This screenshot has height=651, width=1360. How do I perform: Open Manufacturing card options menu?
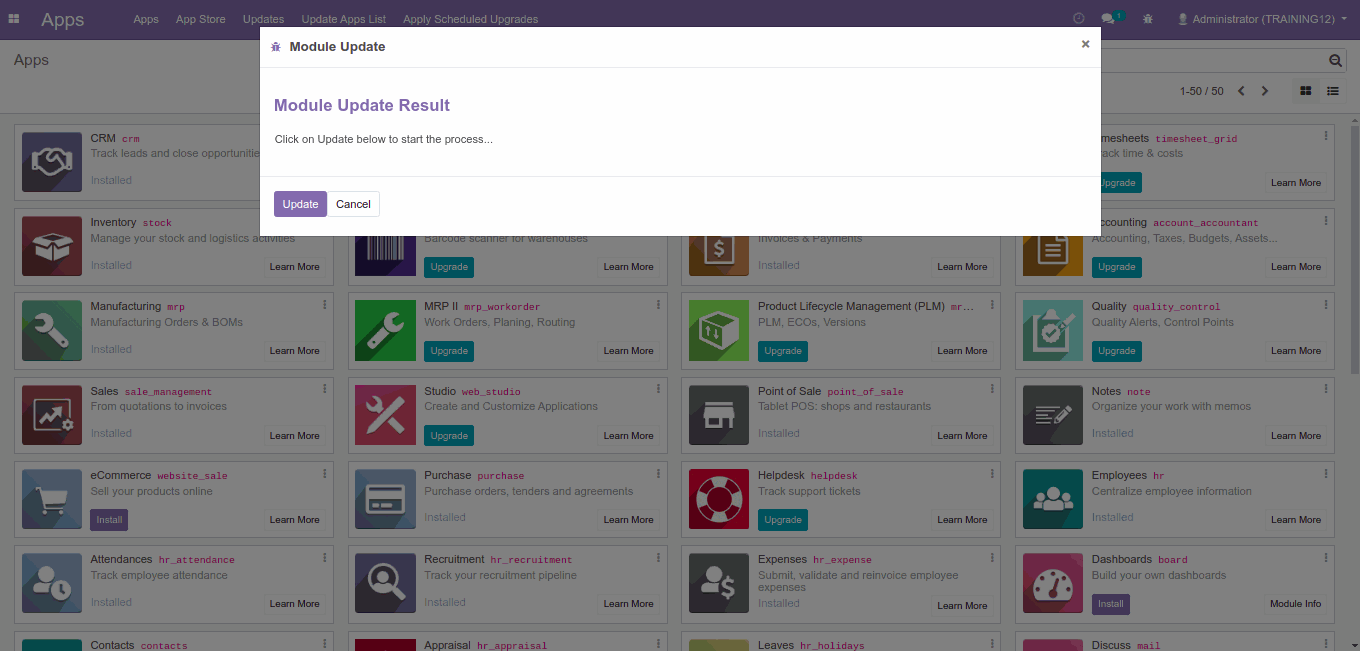pos(324,305)
